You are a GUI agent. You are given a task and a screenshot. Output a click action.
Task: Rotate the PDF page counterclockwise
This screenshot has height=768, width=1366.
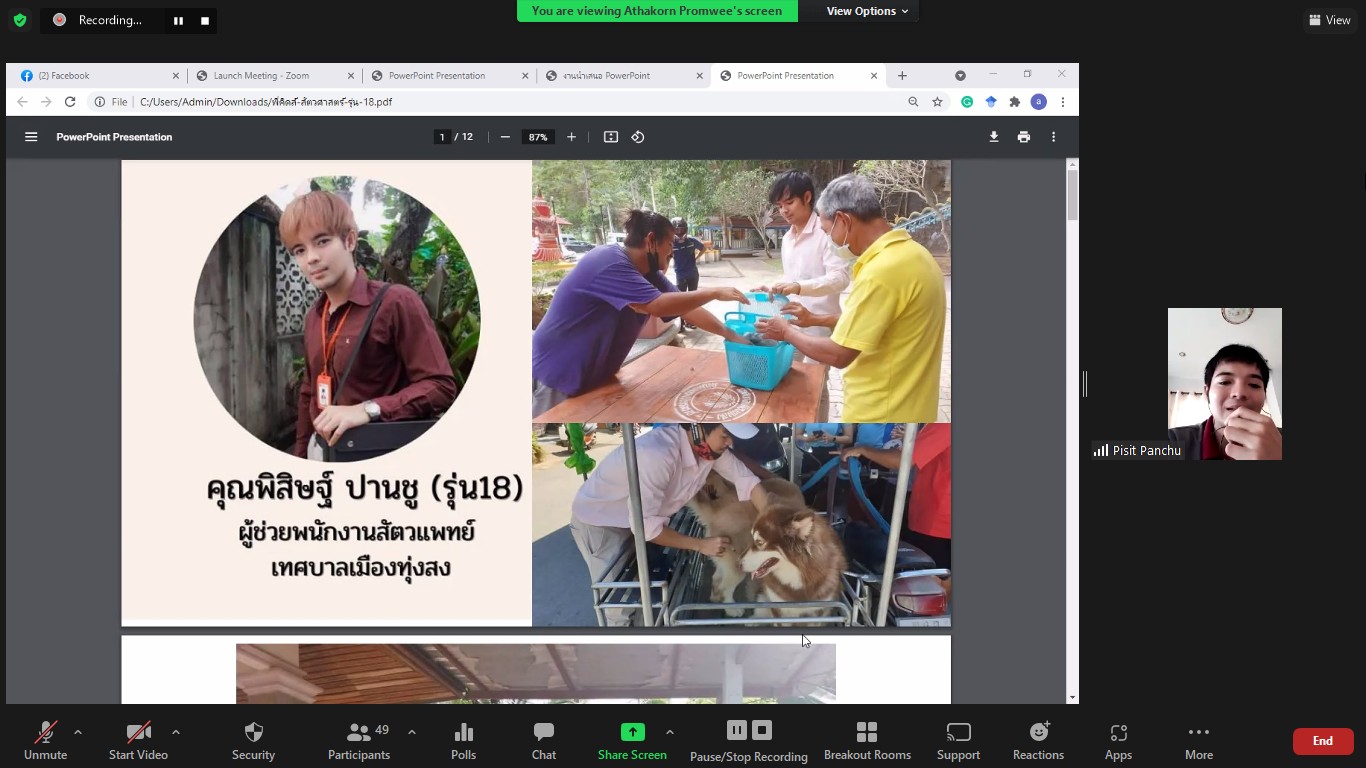[x=638, y=137]
